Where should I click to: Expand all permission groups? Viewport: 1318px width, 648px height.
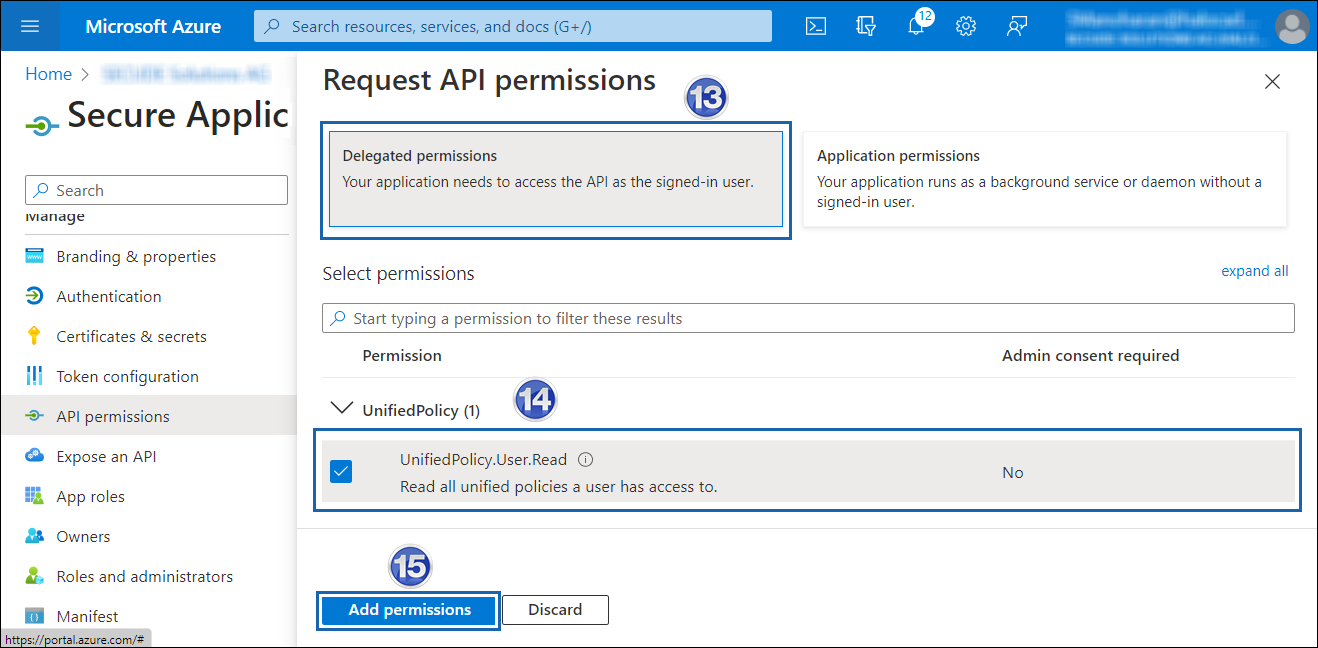[x=1254, y=271]
